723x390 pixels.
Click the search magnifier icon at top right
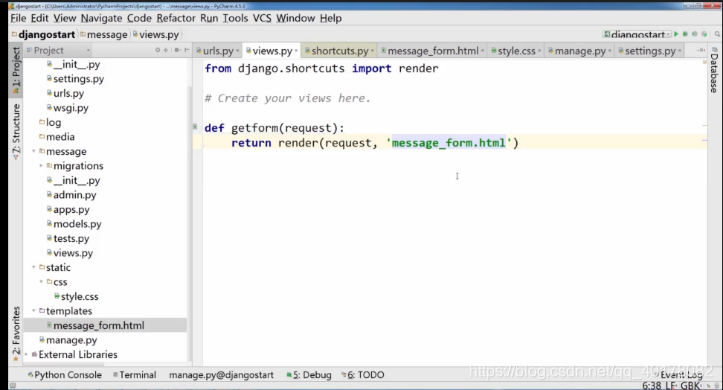pyautogui.click(x=717, y=34)
